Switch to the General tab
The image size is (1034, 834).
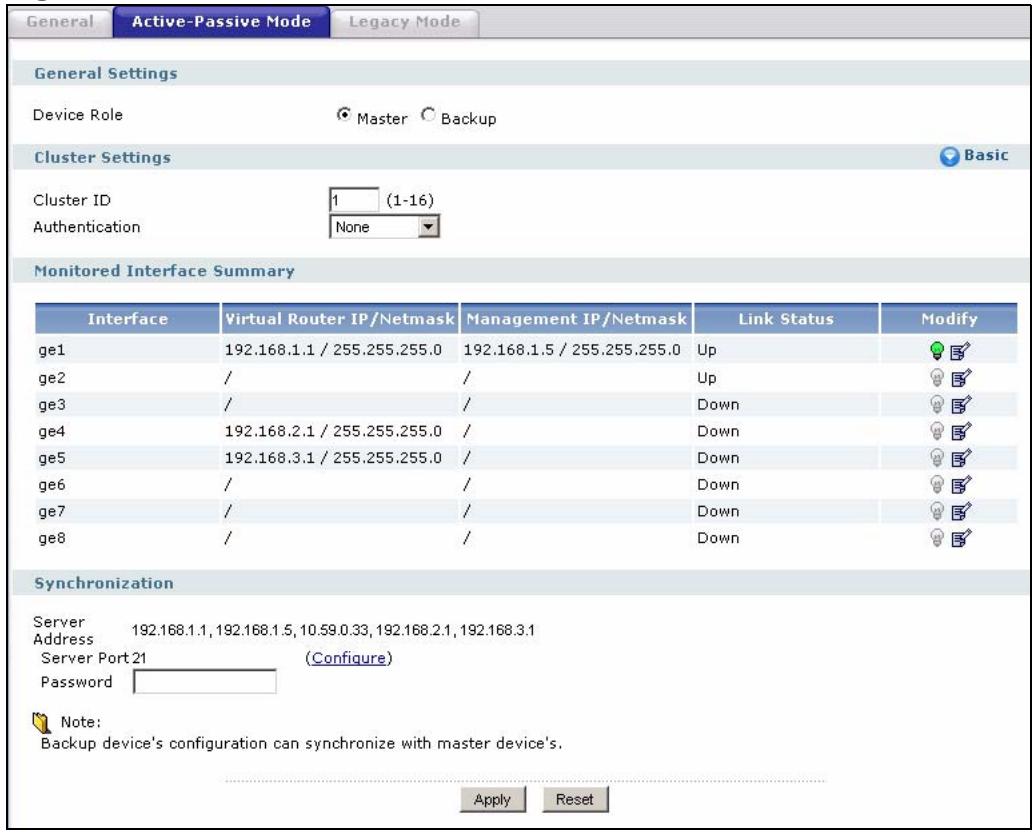coord(60,22)
